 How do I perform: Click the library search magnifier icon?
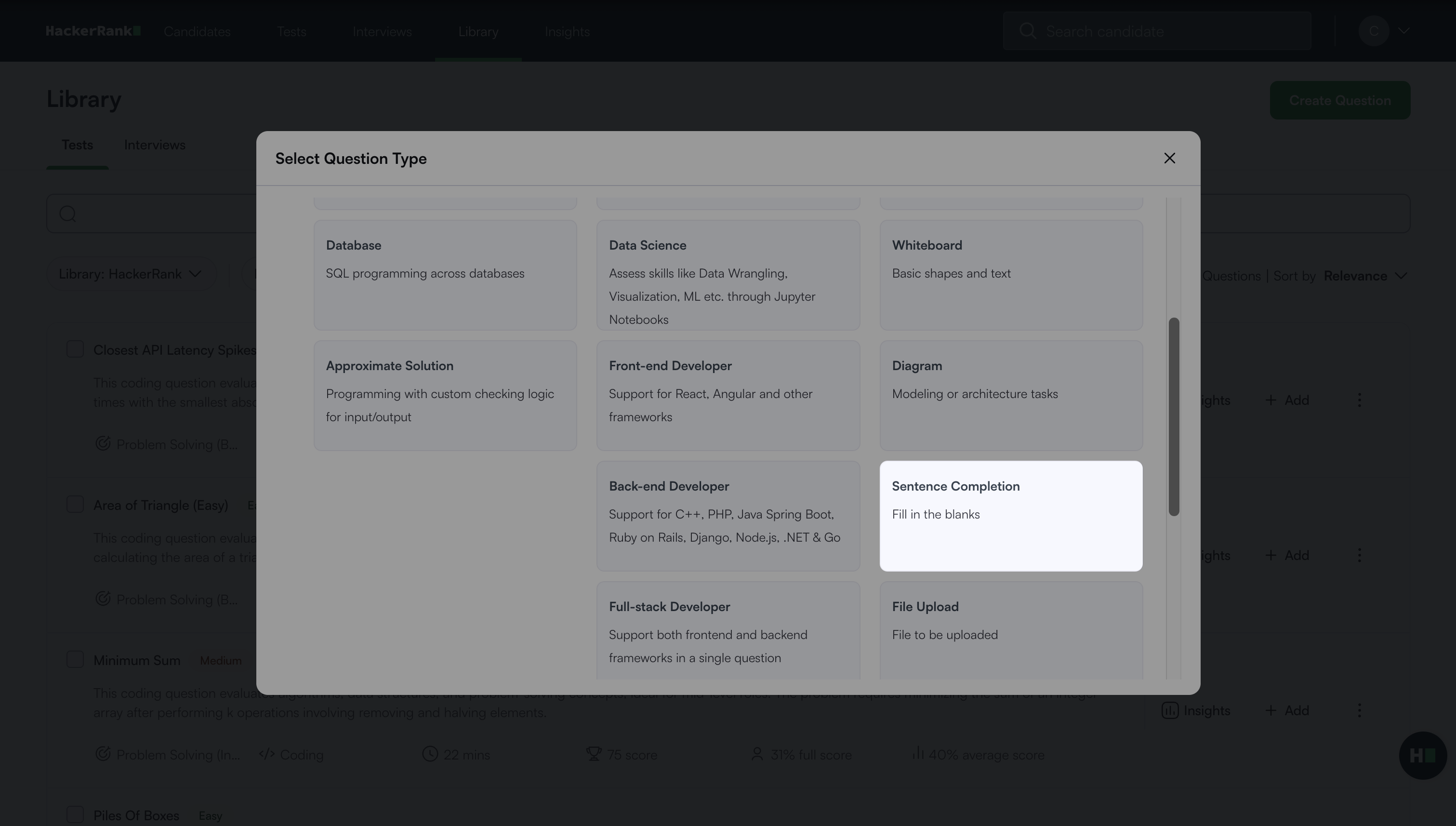68,214
